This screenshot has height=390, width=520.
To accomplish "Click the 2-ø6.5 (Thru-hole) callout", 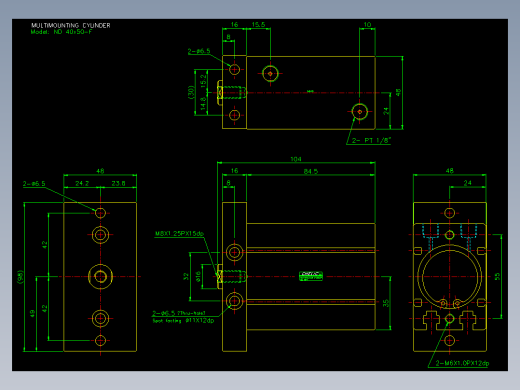I will [179, 313].
